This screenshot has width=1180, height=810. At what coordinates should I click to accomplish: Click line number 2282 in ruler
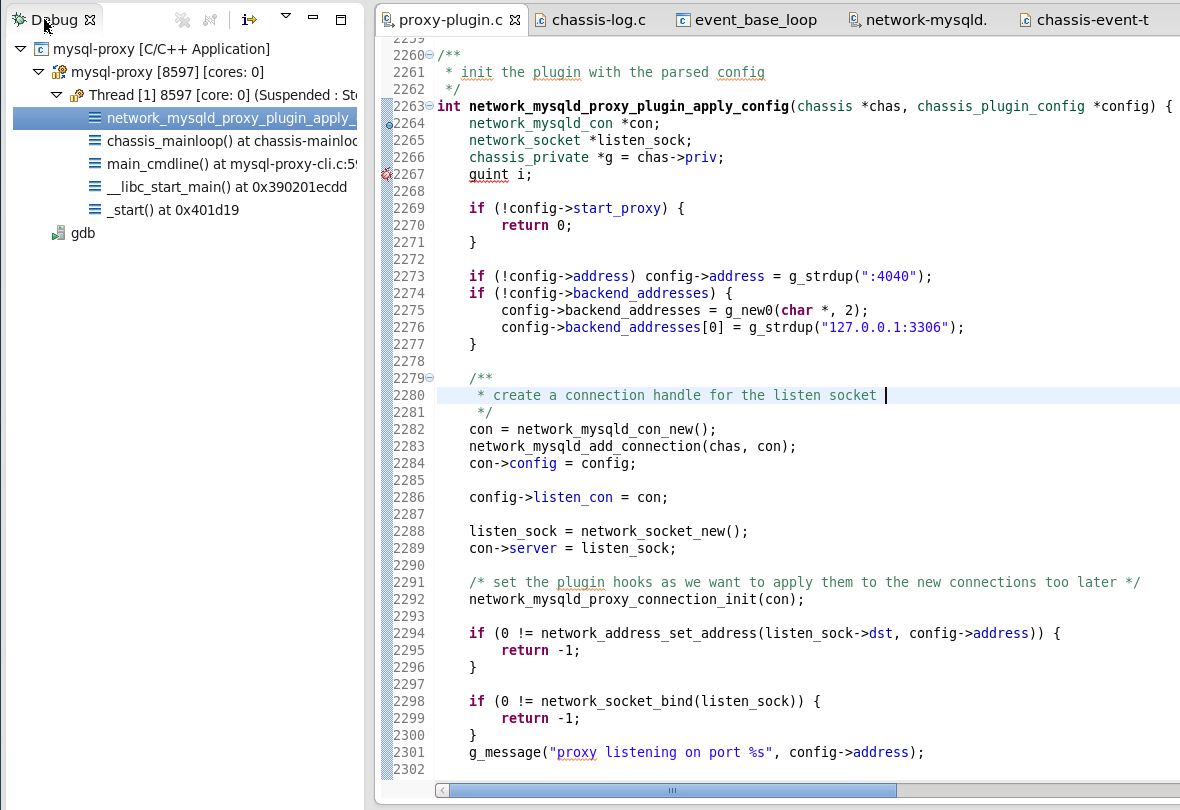click(409, 429)
